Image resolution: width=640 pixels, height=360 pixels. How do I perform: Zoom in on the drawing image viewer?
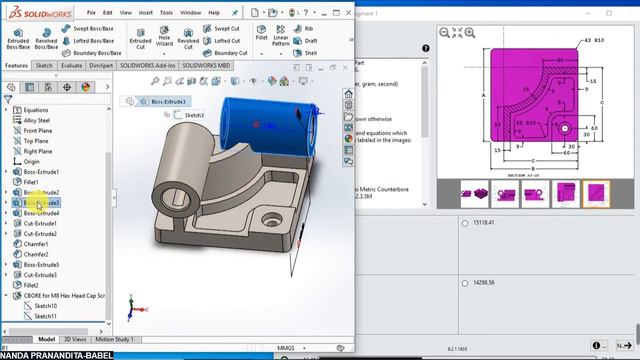pyautogui.click(x=470, y=32)
